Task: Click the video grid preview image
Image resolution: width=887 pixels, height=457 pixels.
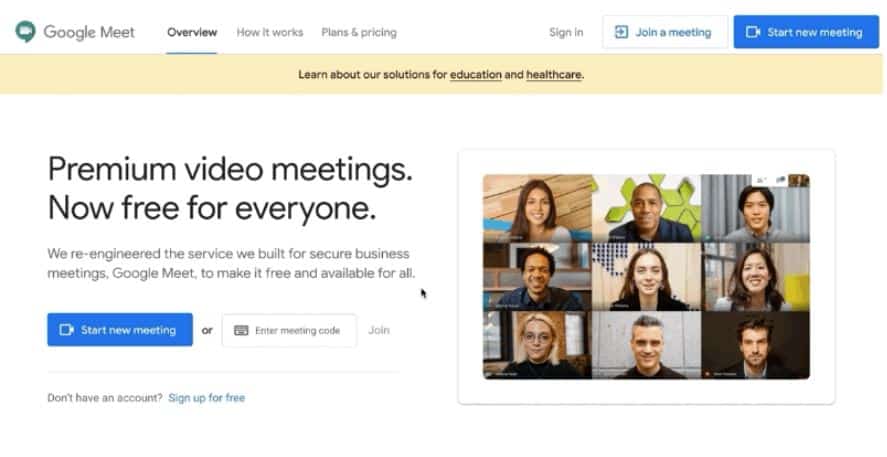Action: [646, 277]
